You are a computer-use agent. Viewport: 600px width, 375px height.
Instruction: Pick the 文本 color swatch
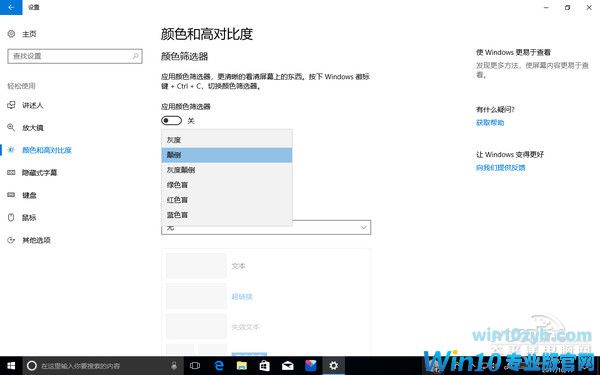point(196,266)
